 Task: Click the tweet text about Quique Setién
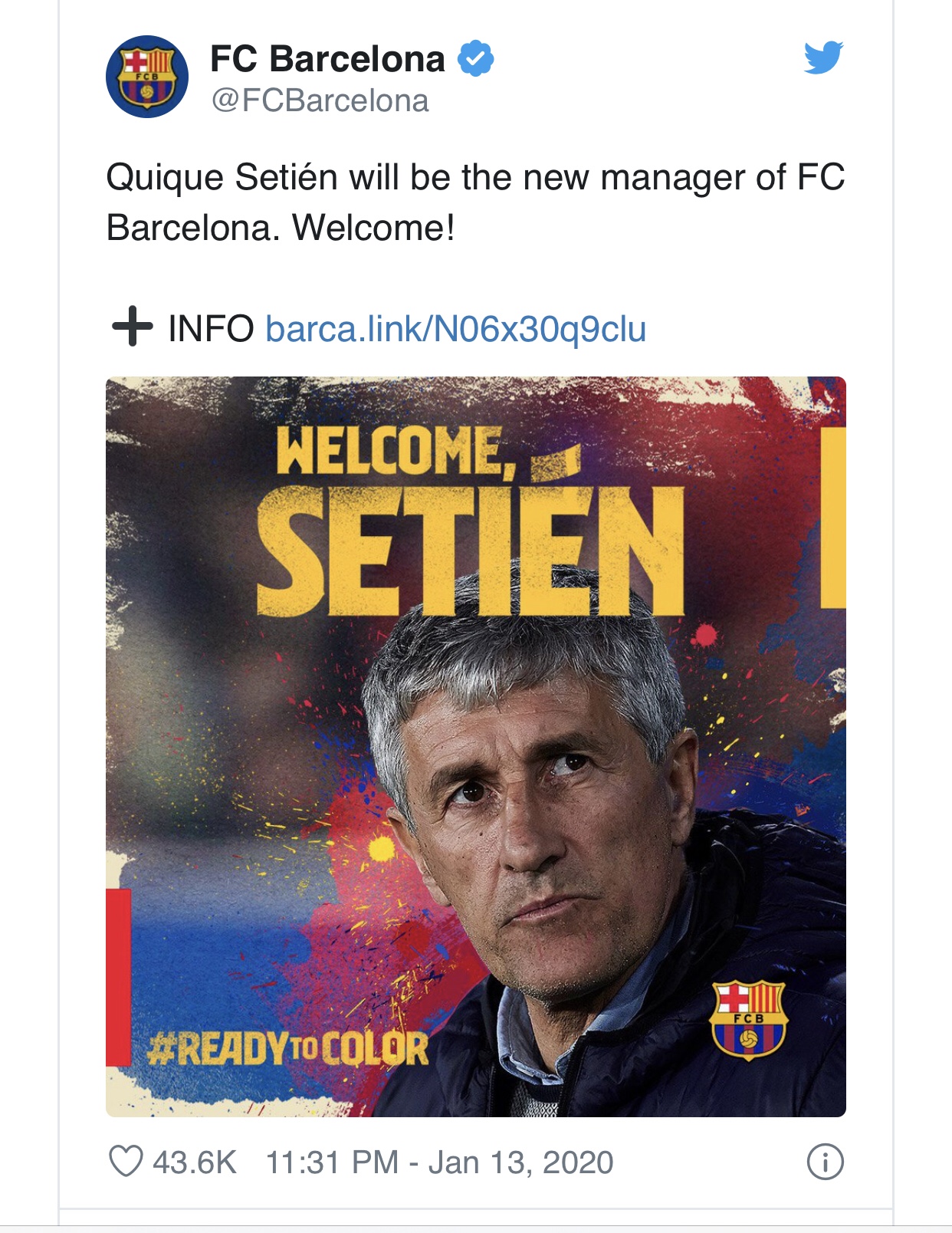(x=475, y=202)
